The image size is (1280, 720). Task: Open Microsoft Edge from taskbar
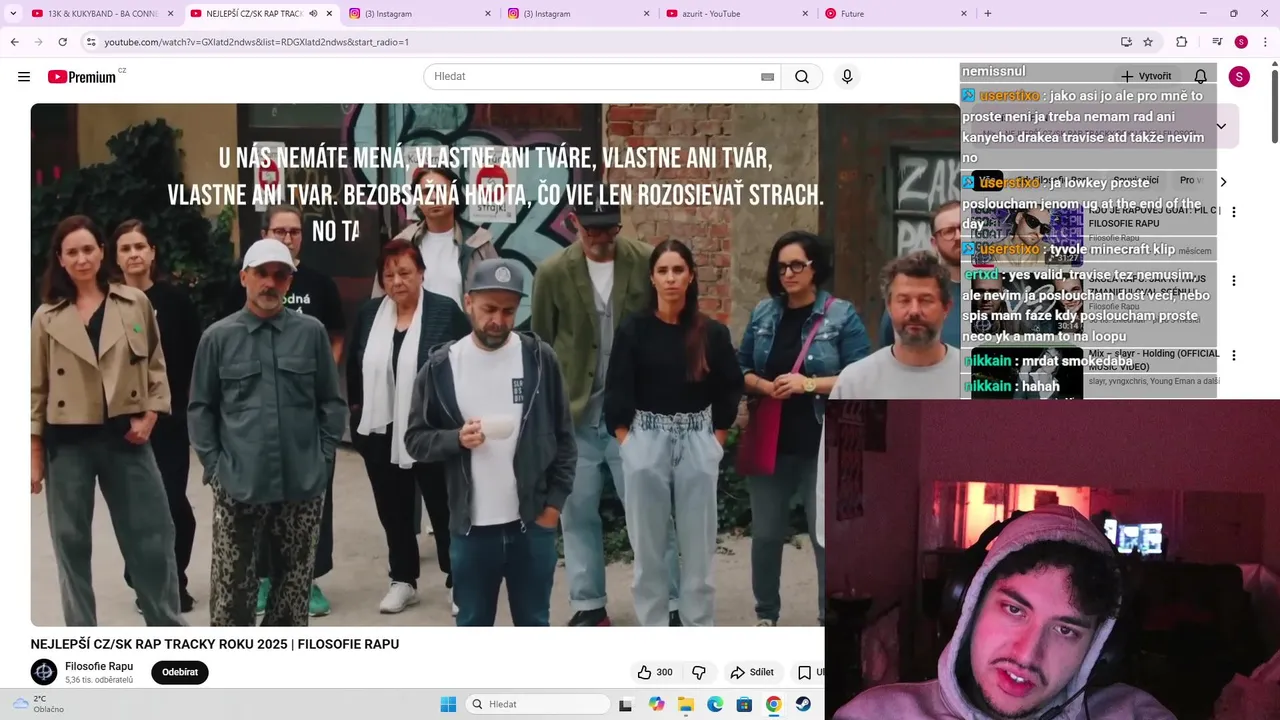tap(715, 704)
